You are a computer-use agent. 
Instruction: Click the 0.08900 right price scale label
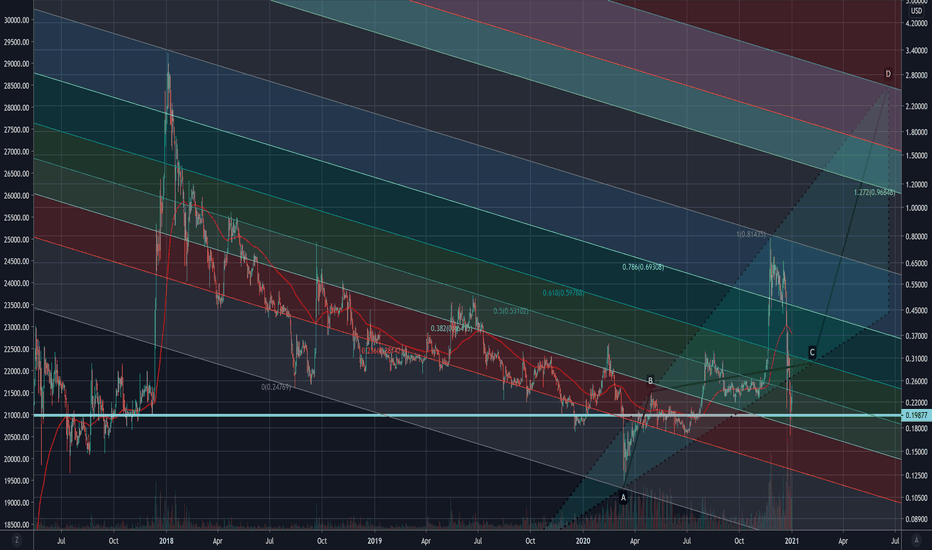point(917,519)
